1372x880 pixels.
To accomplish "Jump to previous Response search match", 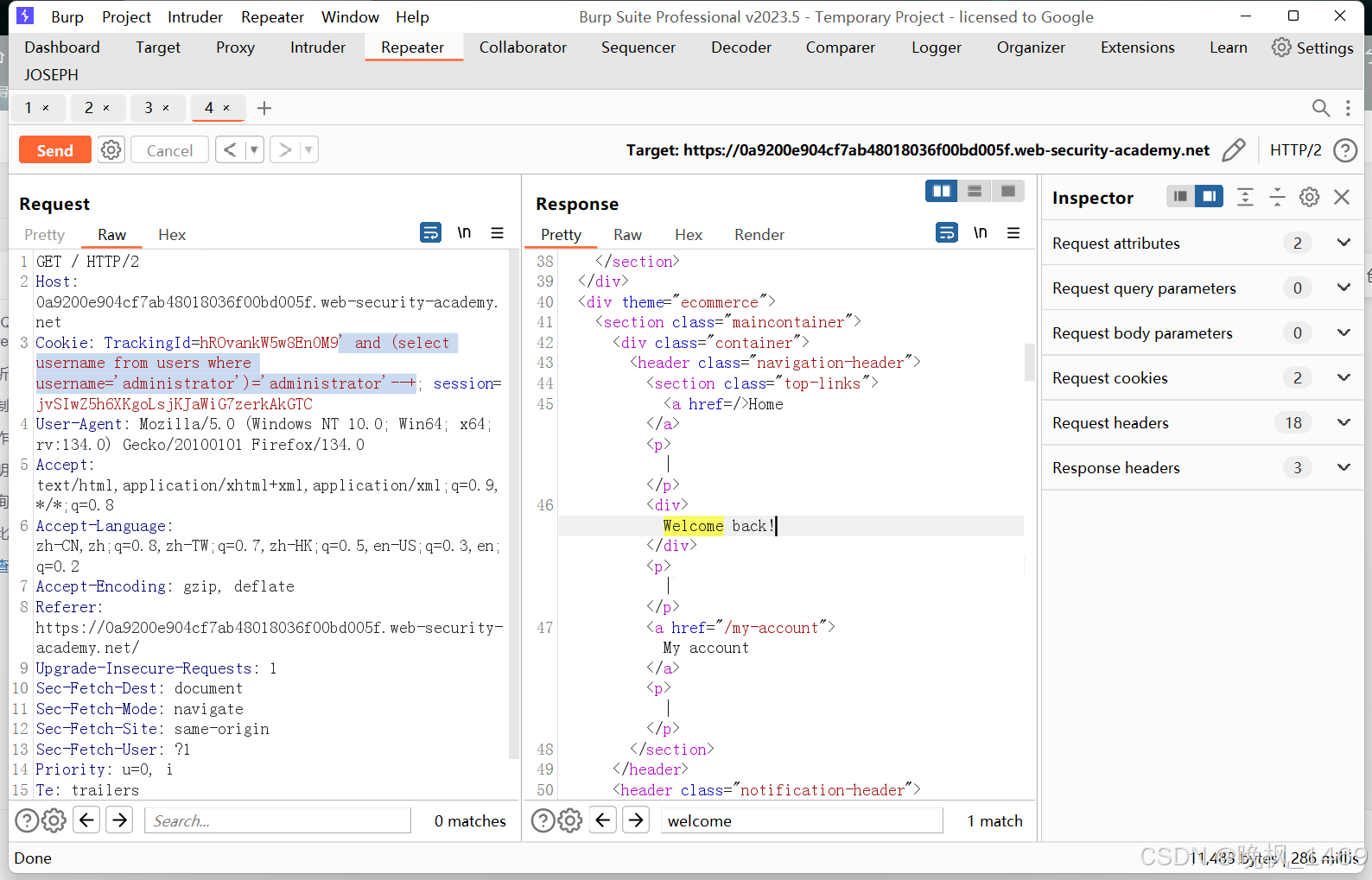I will (x=603, y=820).
